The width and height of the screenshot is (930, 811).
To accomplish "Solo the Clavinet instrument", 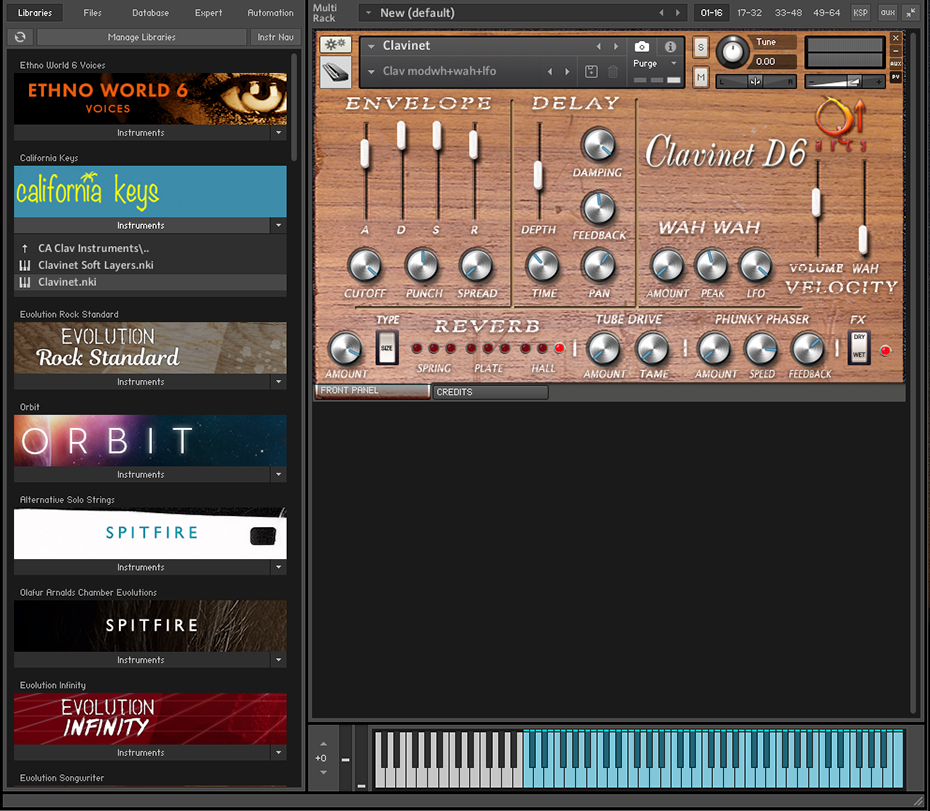I will pos(700,47).
